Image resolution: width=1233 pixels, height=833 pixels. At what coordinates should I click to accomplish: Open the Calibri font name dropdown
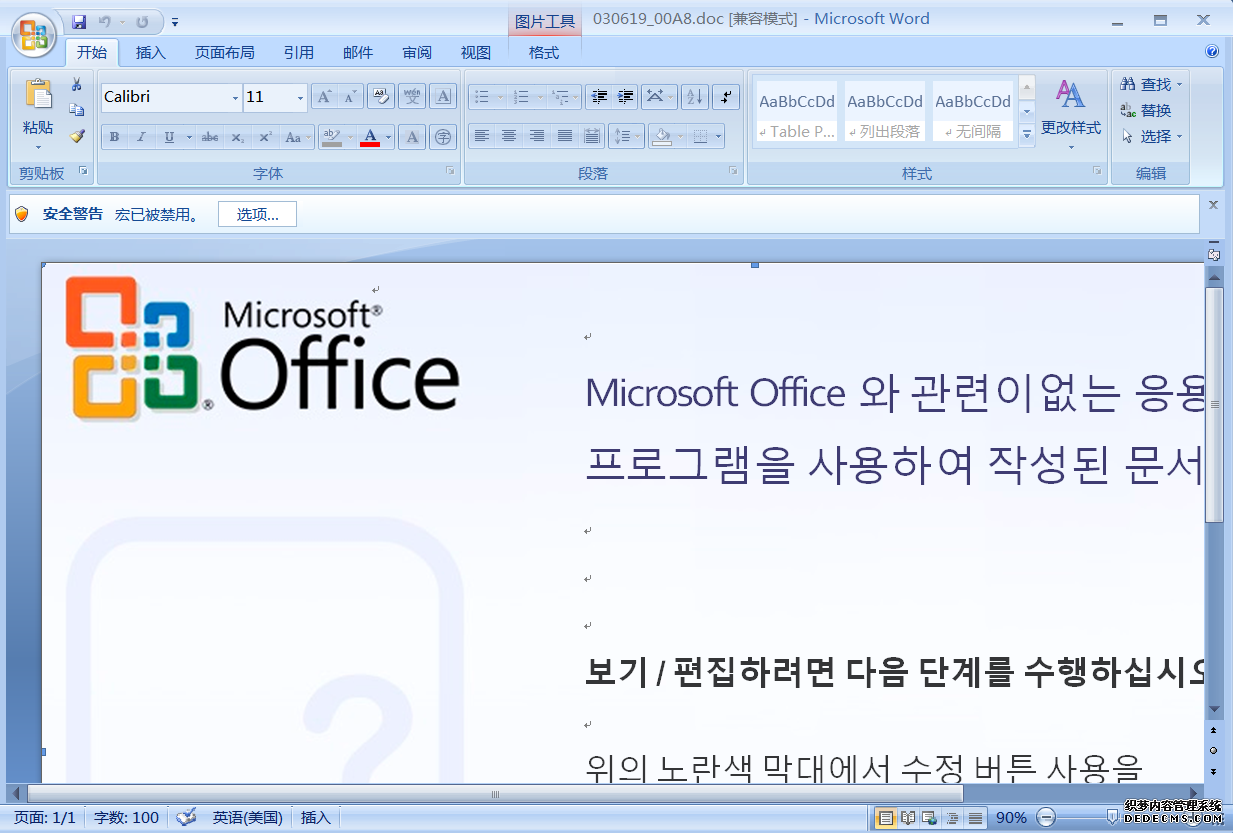(235, 98)
